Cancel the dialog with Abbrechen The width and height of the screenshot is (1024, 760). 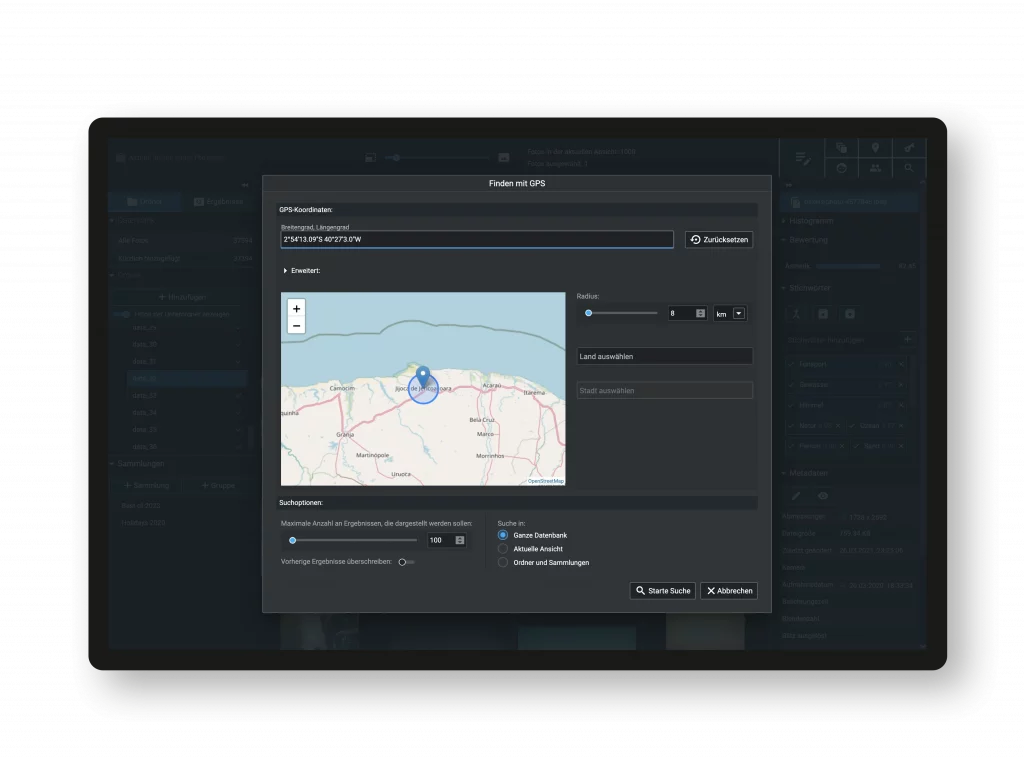click(729, 591)
